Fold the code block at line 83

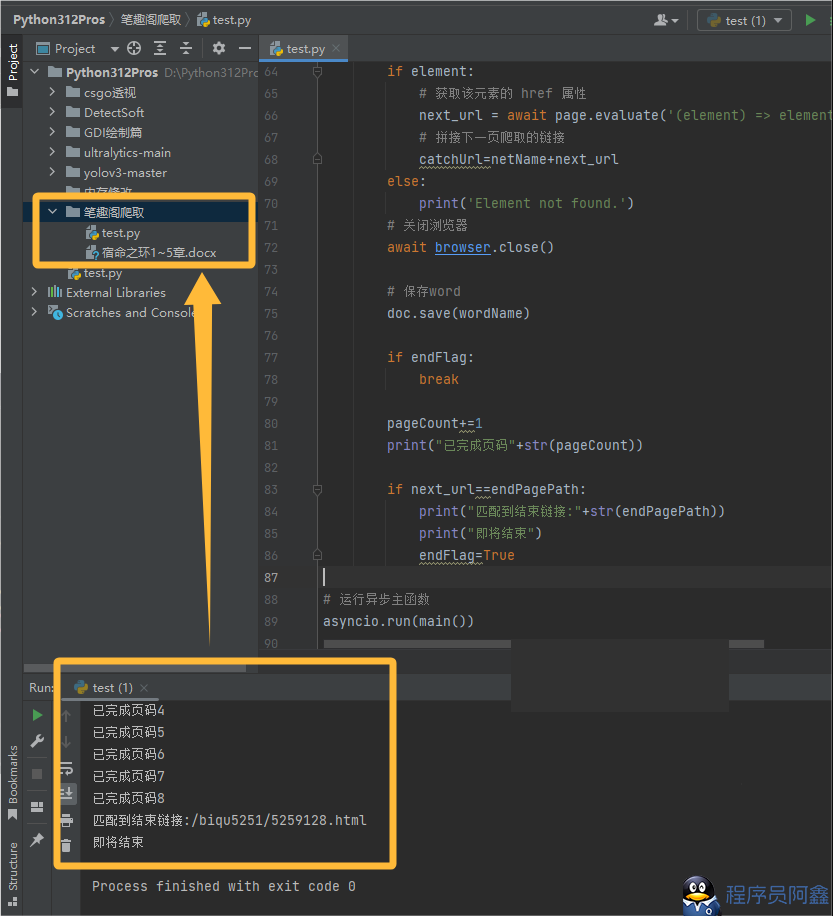[317, 490]
